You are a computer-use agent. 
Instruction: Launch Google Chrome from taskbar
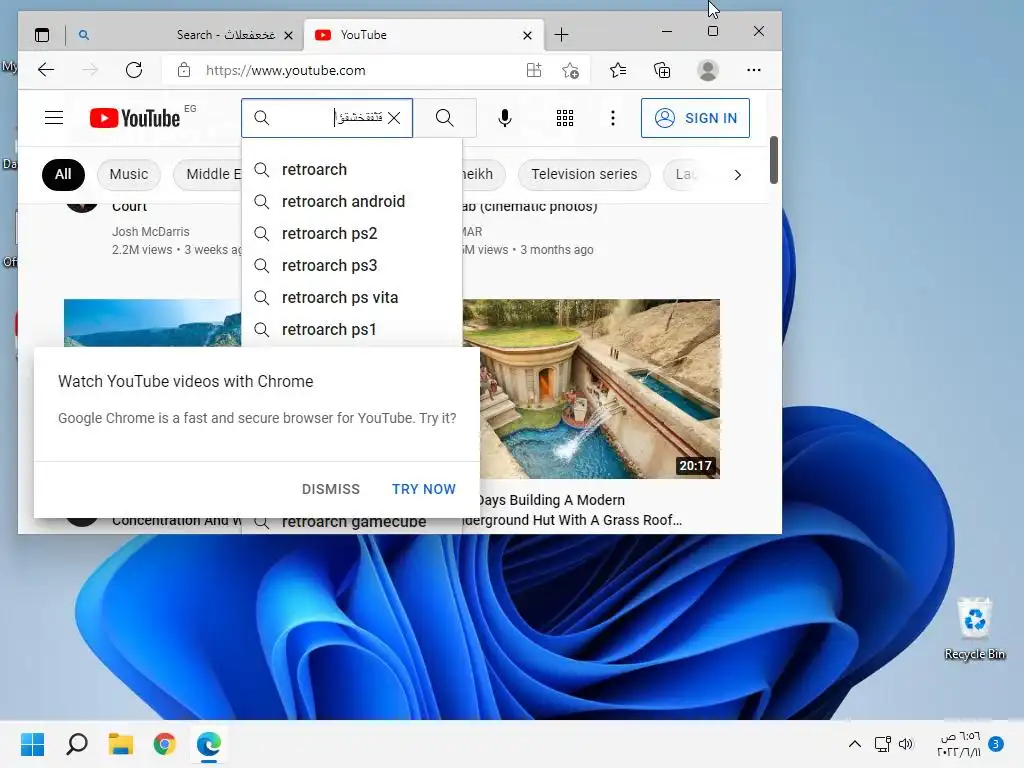click(165, 744)
